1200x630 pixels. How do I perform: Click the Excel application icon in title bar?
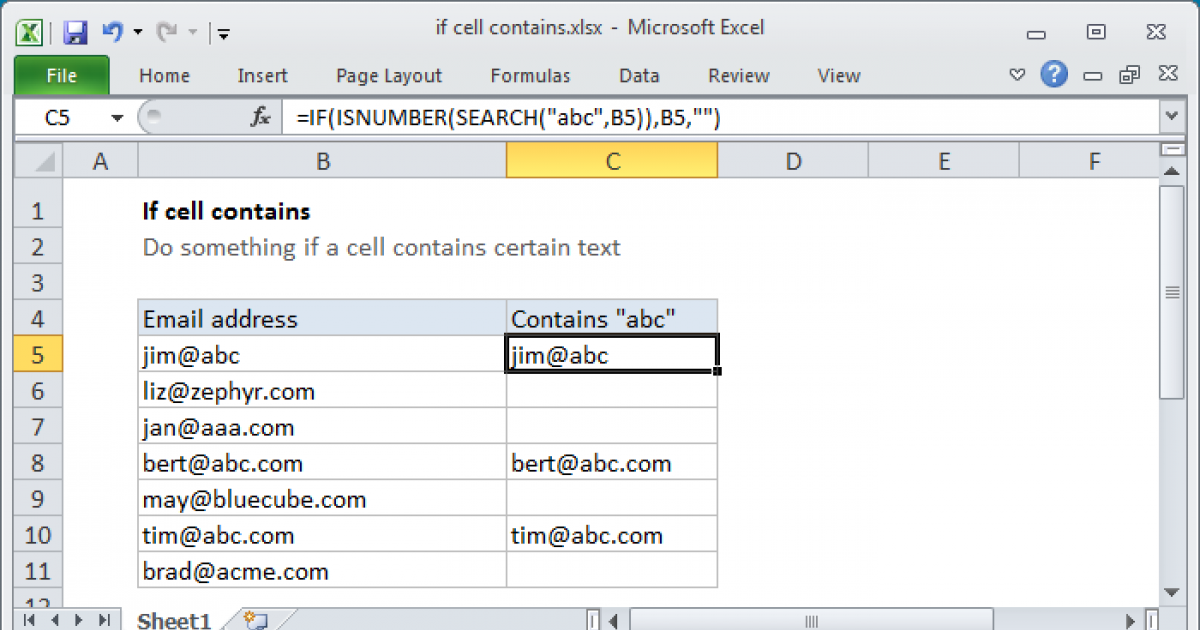tap(29, 32)
